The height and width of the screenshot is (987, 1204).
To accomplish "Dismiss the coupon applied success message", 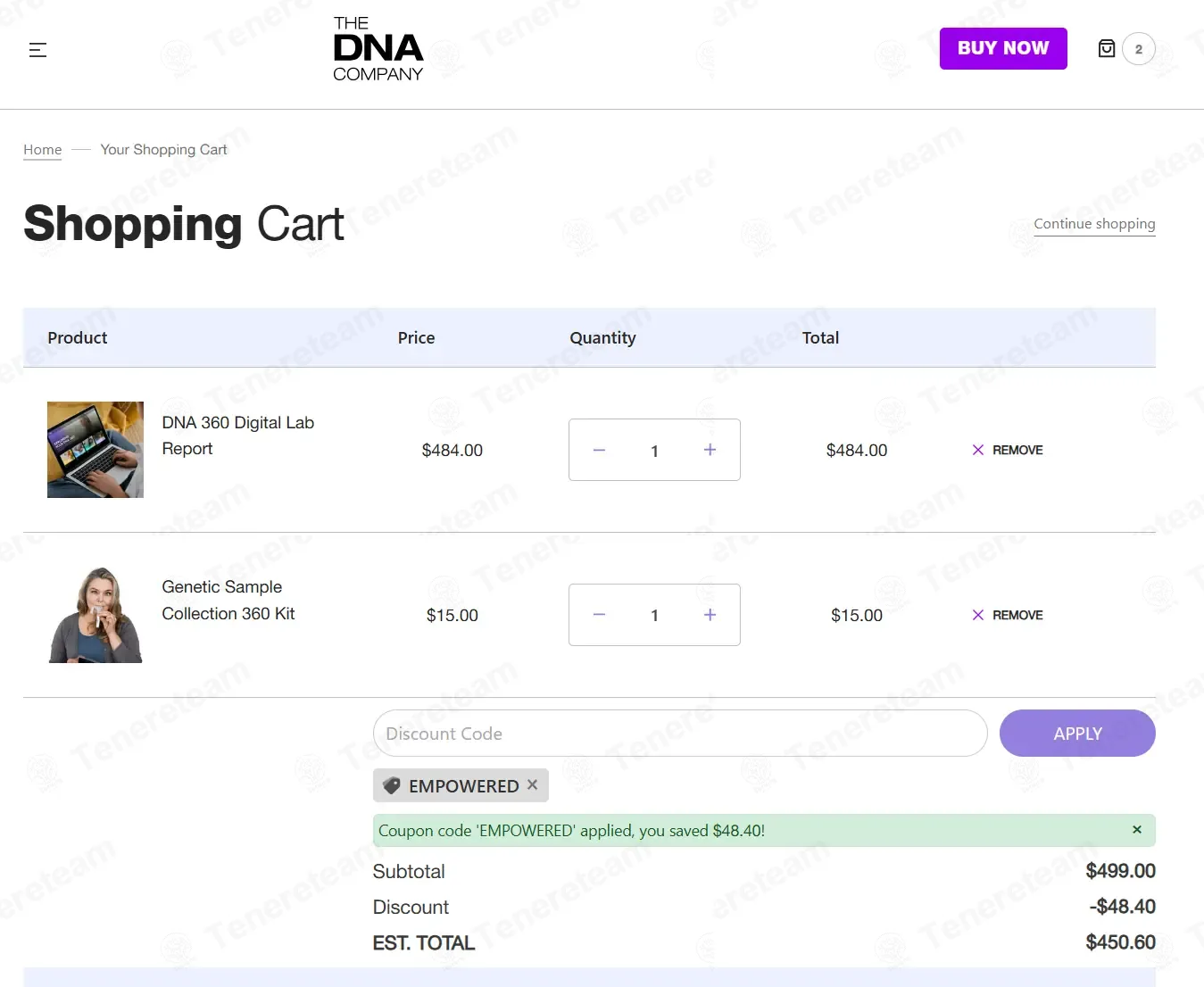I will pyautogui.click(x=1137, y=830).
